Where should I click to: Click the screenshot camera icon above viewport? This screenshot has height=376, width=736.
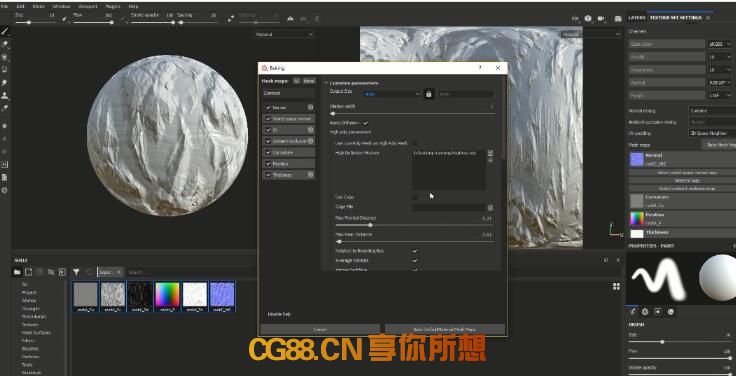618,19
